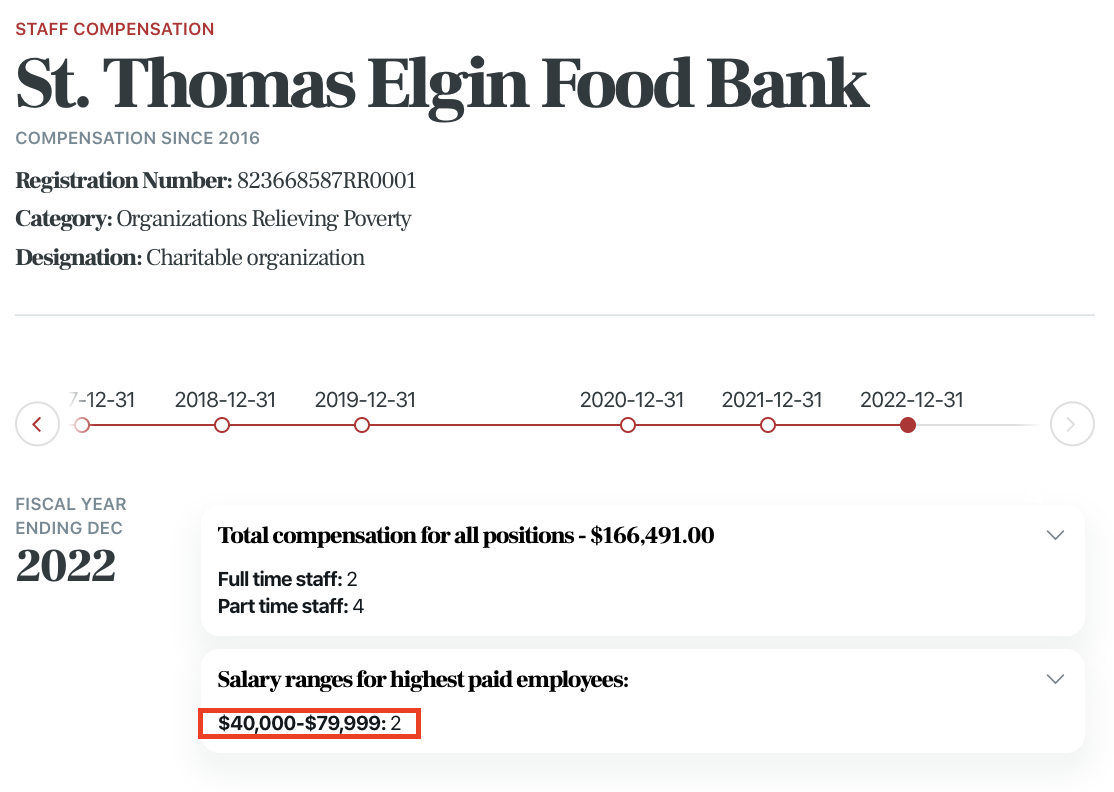
Task: Click the Total compensation for all positions heading
Action: tap(466, 535)
